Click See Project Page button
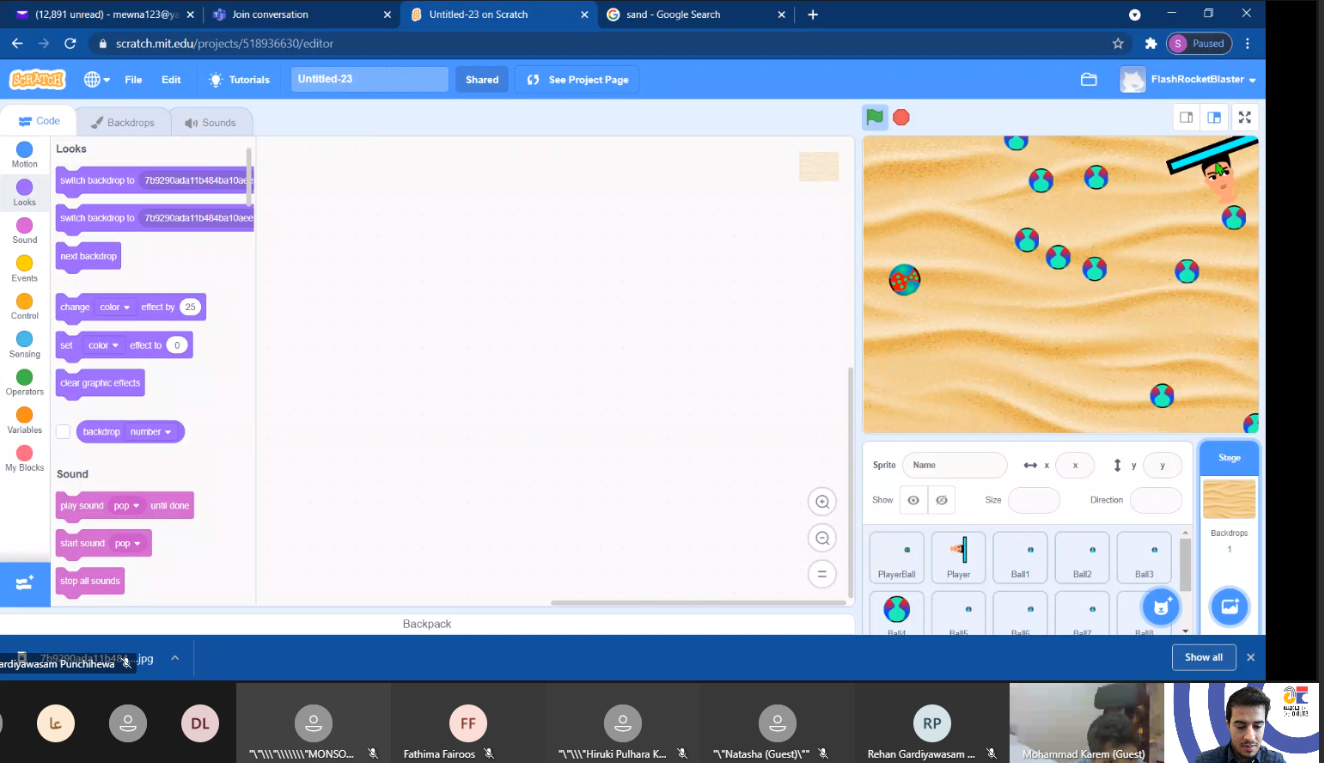Screen dimensions: 1324x763 tap(577, 79)
